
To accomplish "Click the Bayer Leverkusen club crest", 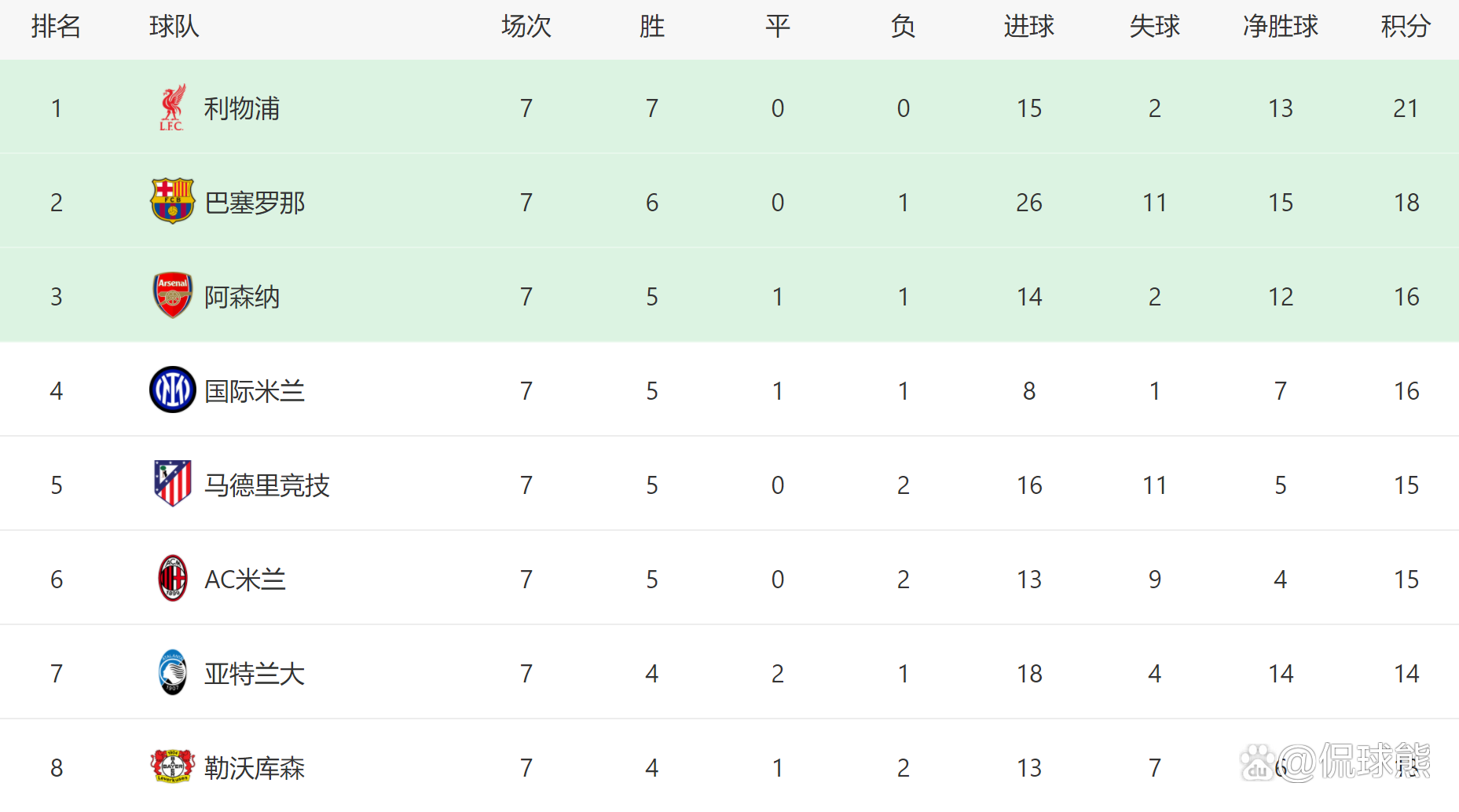I will tap(172, 766).
